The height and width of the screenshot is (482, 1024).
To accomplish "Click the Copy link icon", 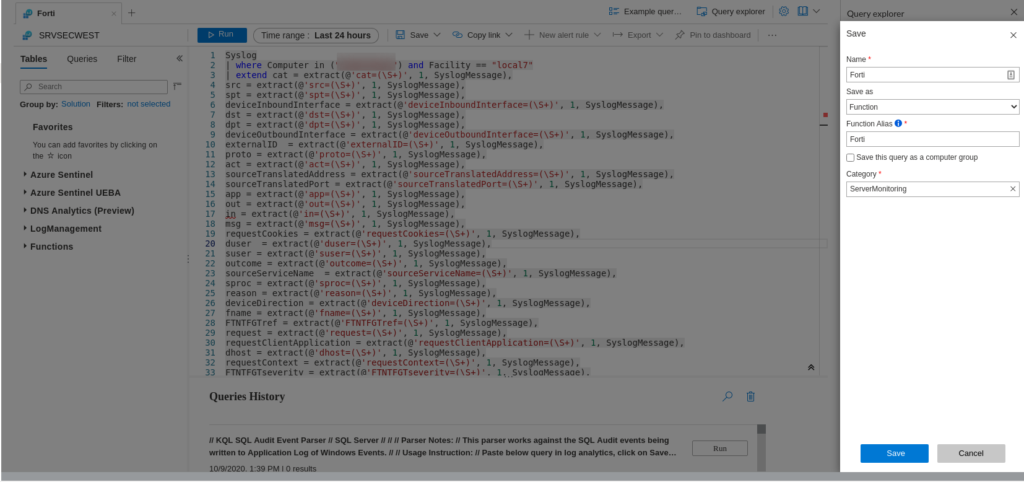I will click(x=457, y=35).
